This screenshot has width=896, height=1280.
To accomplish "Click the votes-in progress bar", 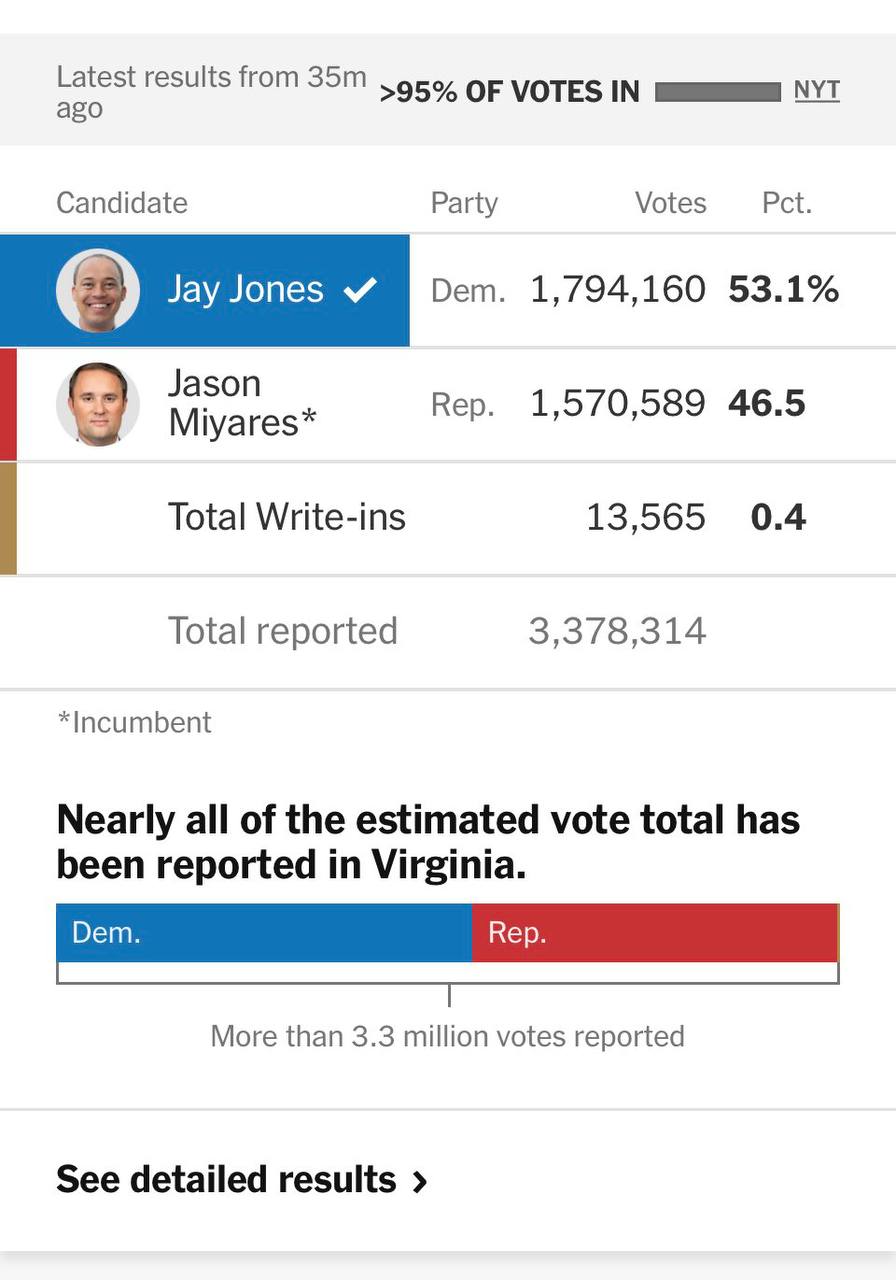I will [717, 92].
